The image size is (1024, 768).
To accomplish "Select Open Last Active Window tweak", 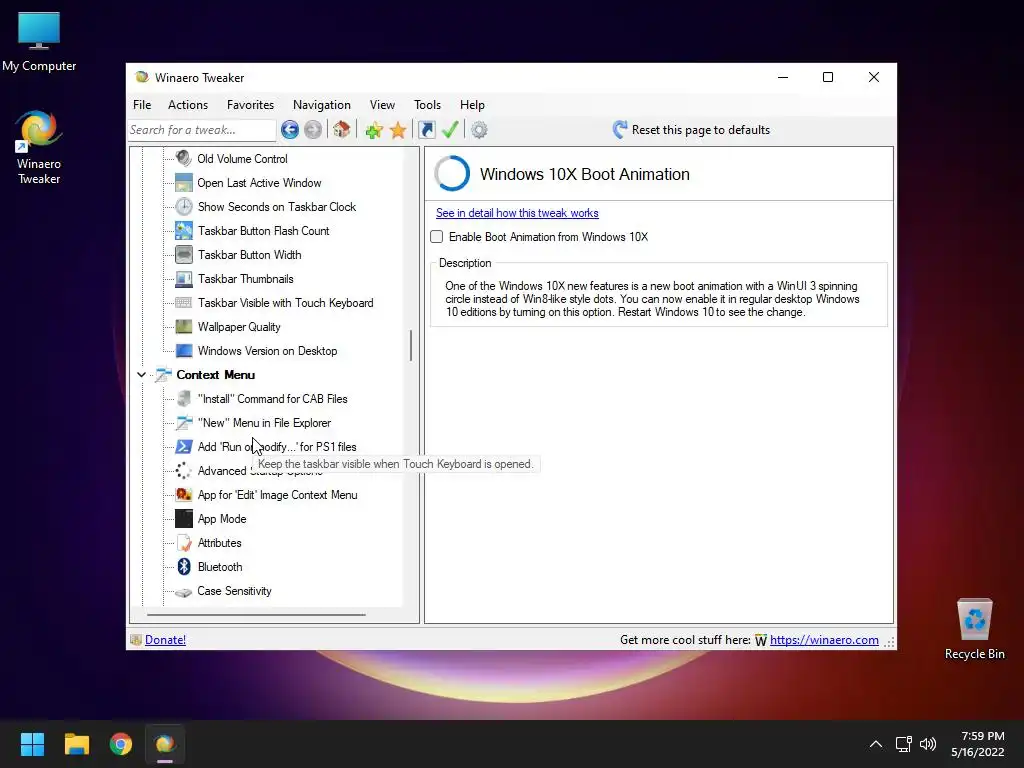I will point(259,183).
